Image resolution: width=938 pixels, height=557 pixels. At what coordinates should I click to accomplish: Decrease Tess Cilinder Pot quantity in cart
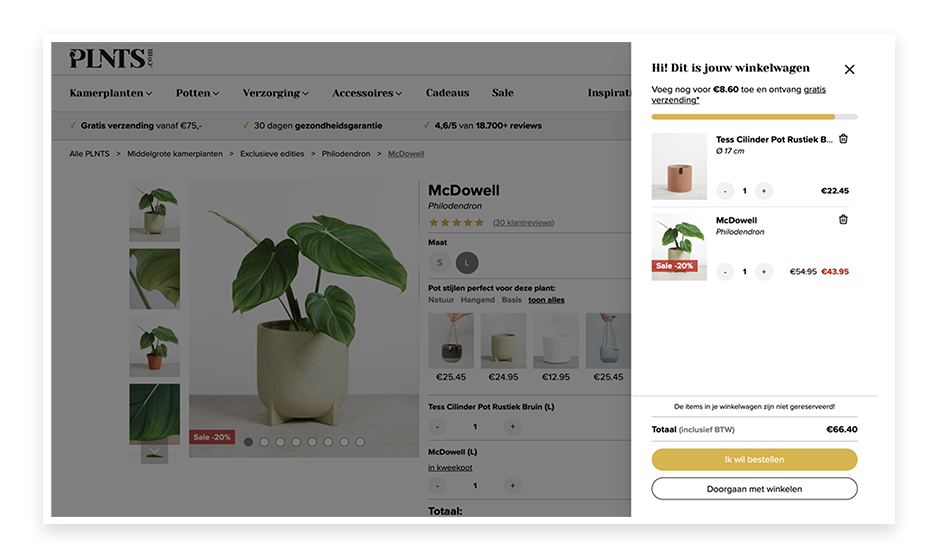click(x=725, y=191)
